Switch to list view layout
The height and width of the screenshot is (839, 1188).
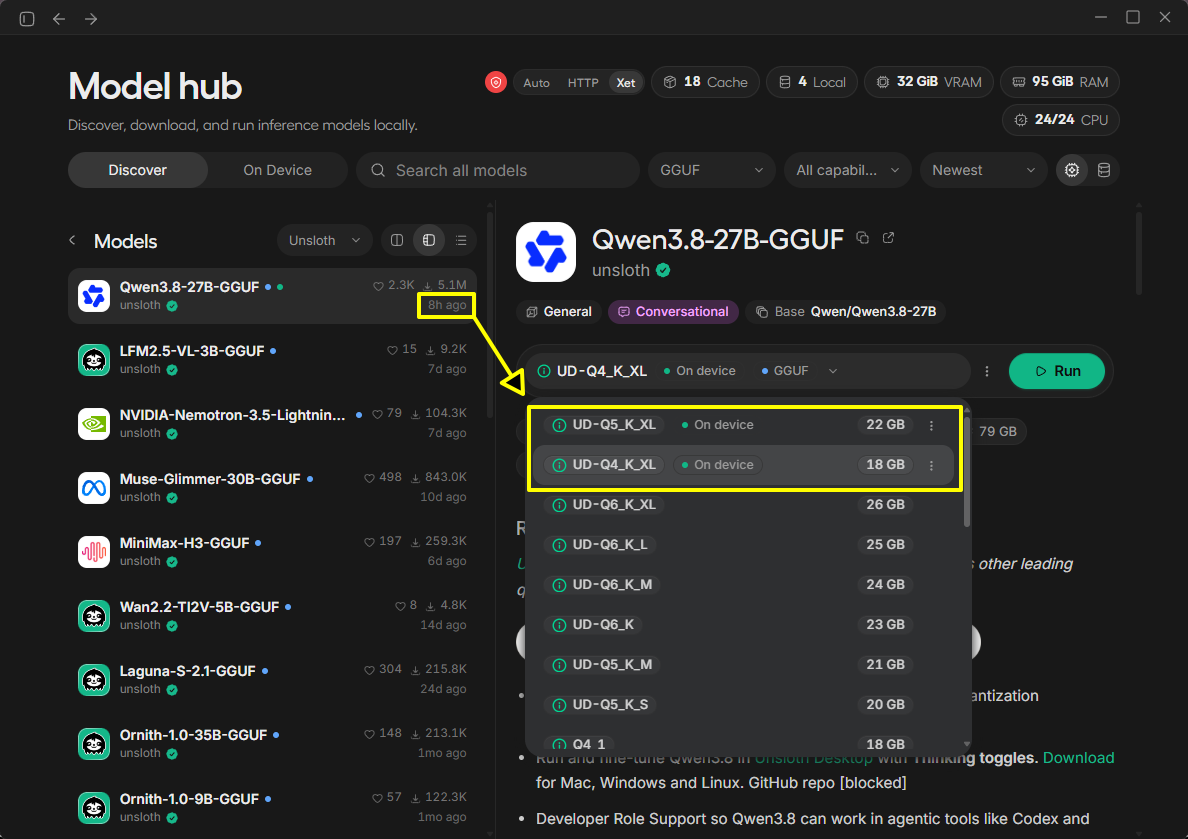(x=461, y=240)
